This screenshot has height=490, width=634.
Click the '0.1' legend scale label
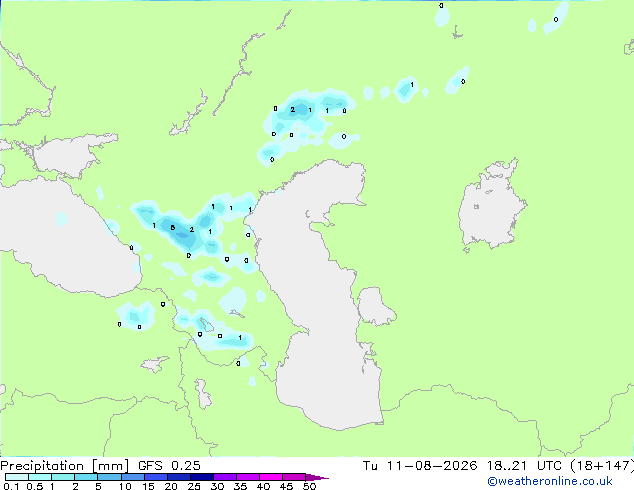coord(11,486)
